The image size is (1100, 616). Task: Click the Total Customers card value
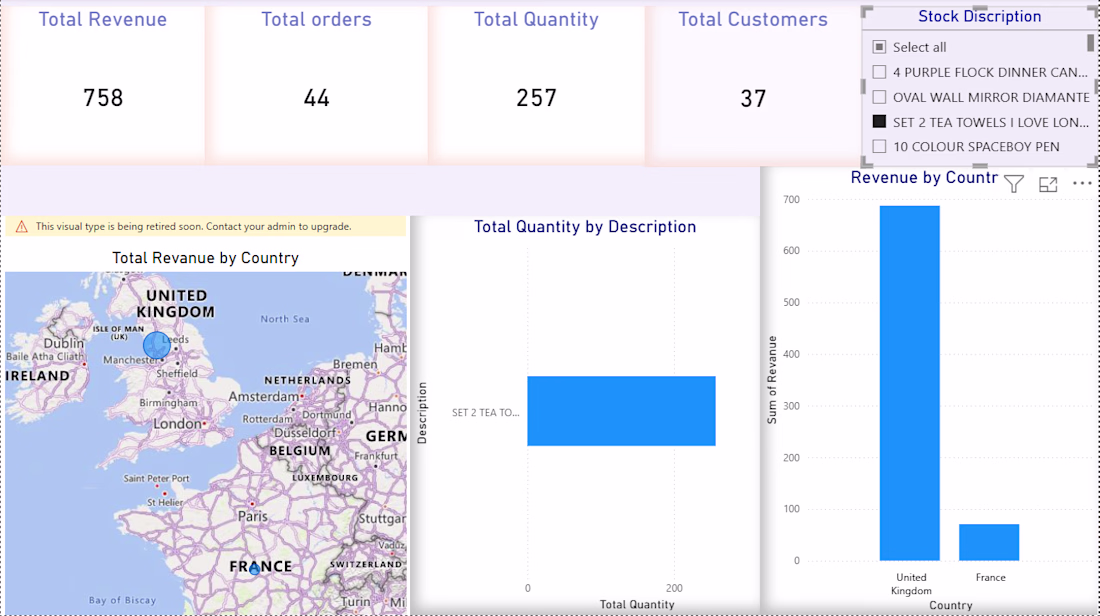pyautogui.click(x=753, y=99)
